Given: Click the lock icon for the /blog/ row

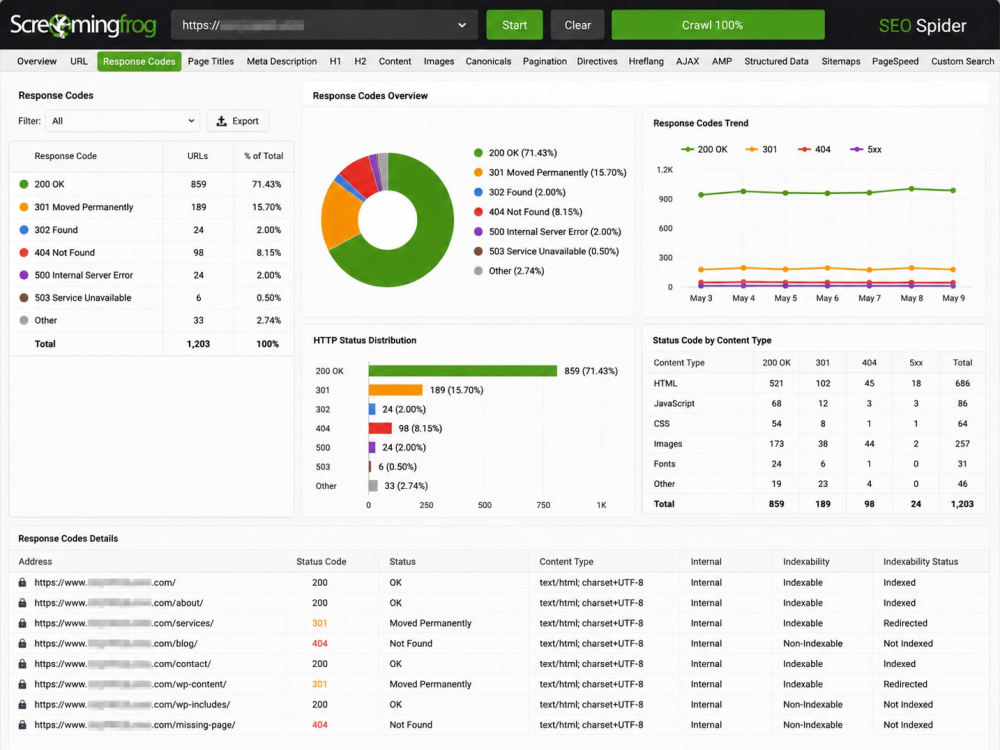Looking at the screenshot, I should point(22,643).
